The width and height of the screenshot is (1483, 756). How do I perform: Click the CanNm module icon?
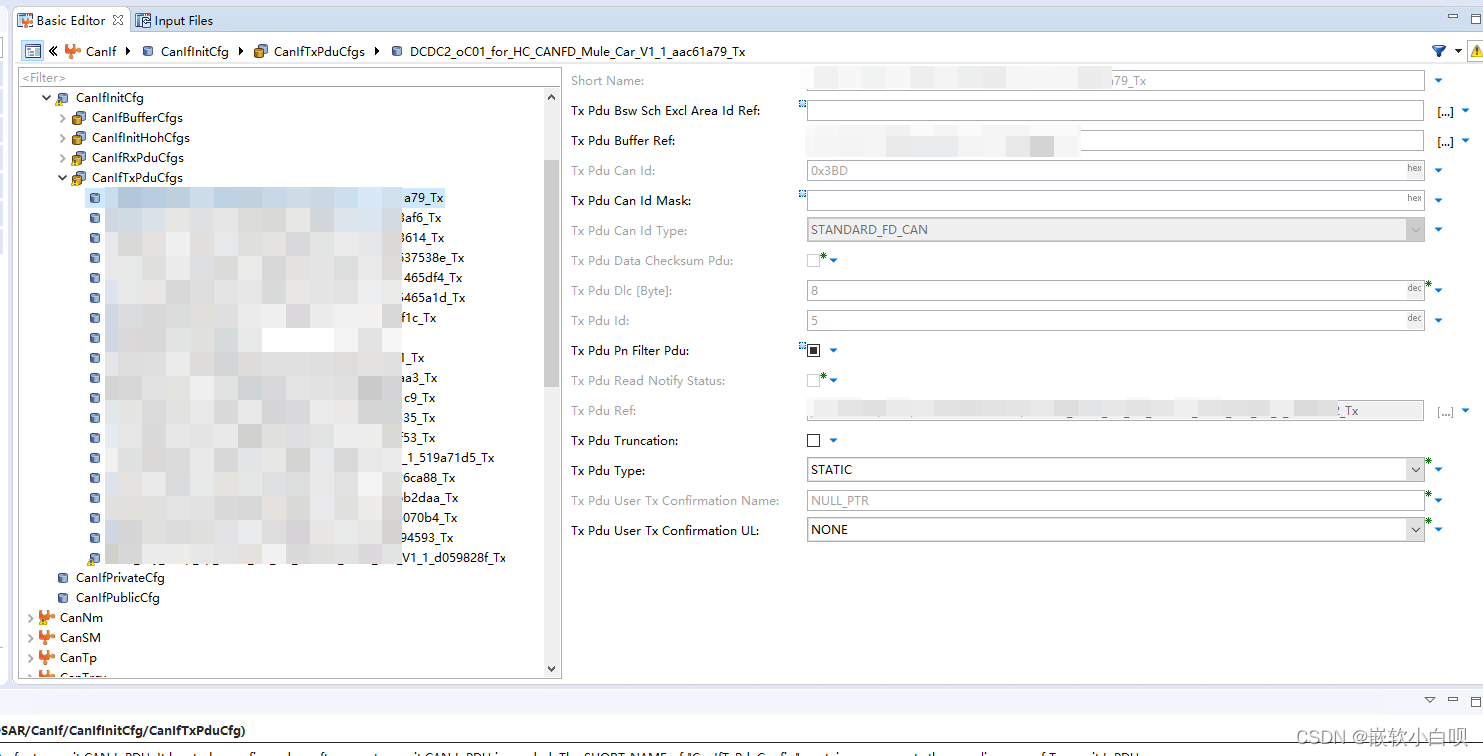point(46,618)
